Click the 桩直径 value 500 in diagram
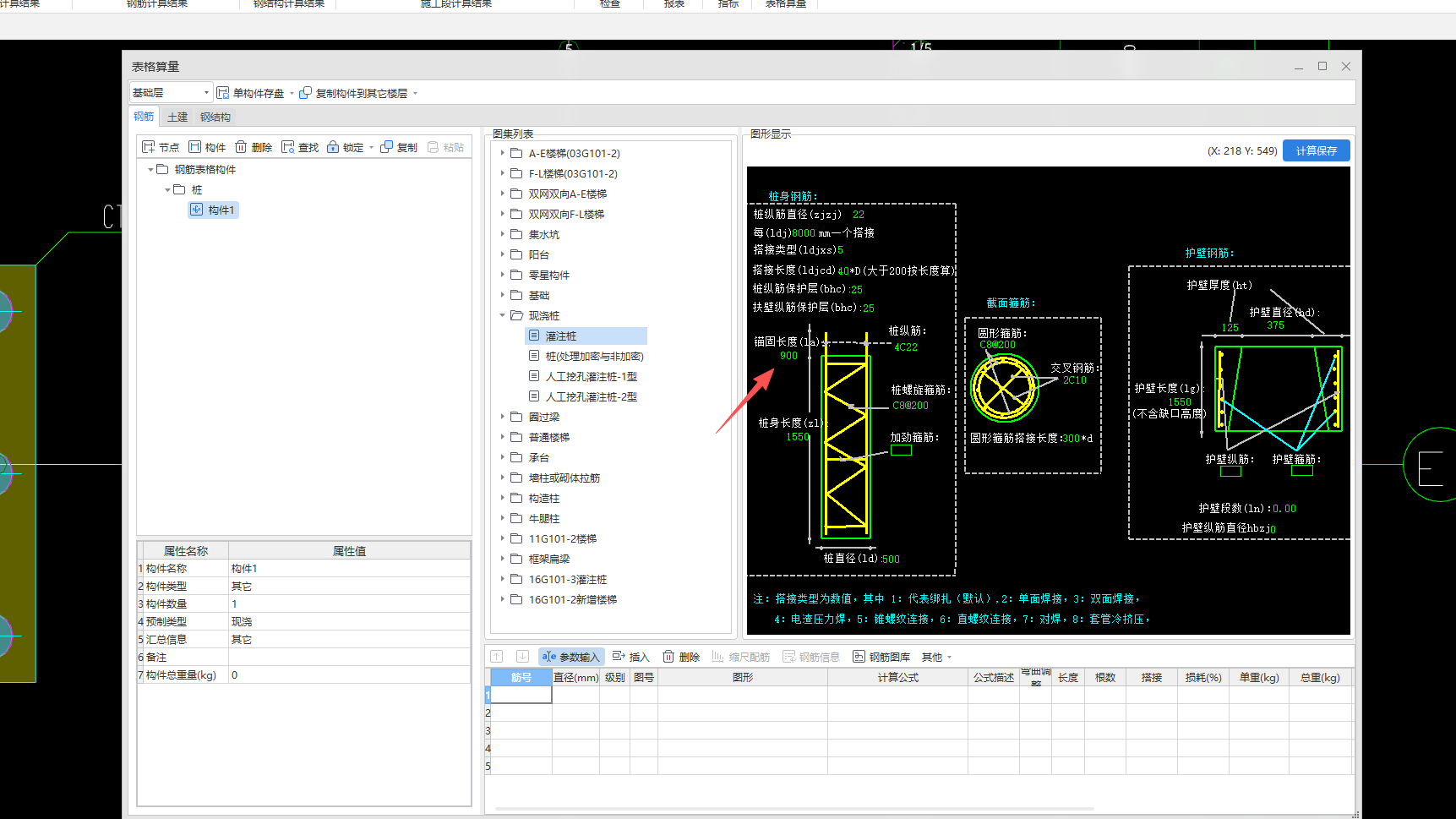Viewport: 1456px width, 819px height. pos(891,560)
